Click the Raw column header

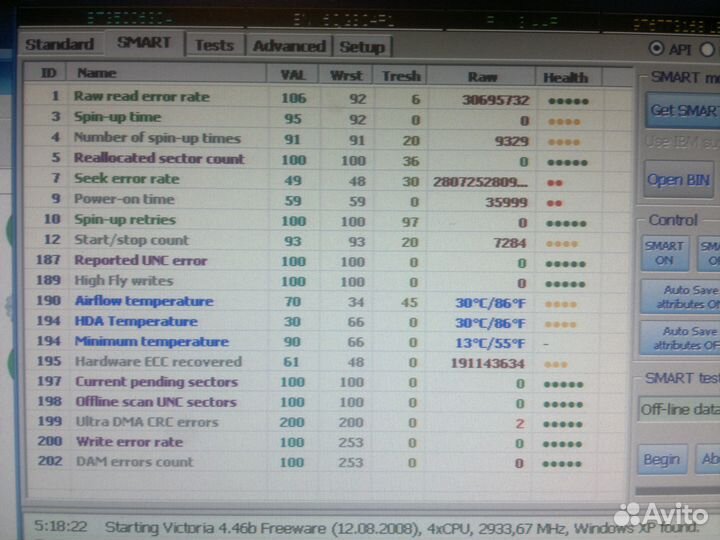tap(482, 76)
